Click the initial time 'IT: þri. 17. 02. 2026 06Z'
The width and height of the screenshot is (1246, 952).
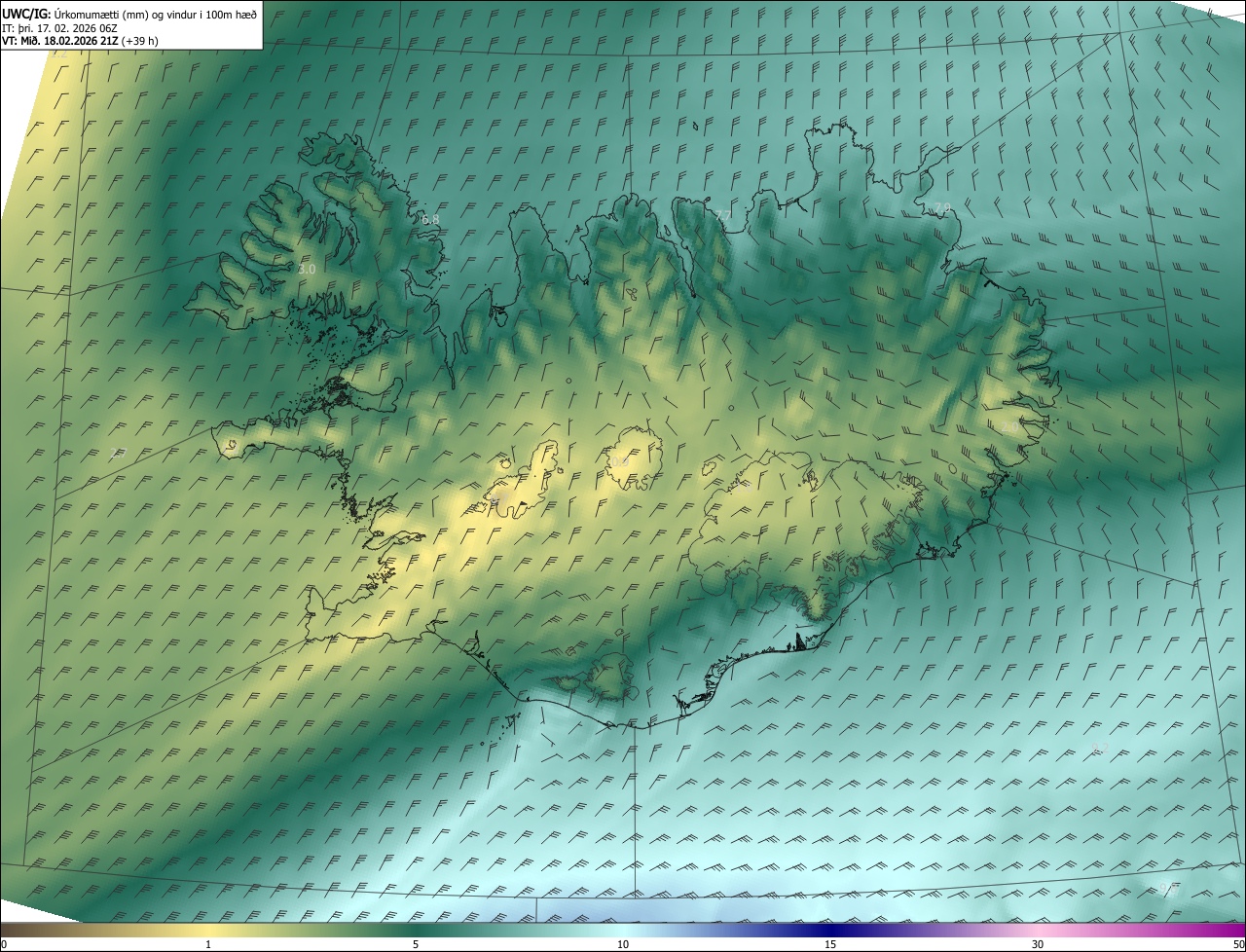coord(59,27)
